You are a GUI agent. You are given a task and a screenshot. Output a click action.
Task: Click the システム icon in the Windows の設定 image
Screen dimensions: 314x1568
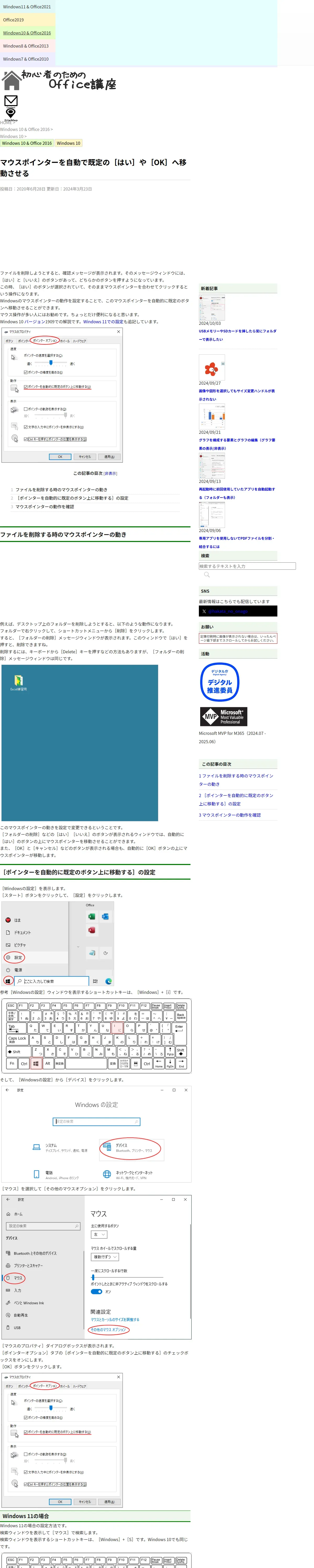coord(37,1148)
